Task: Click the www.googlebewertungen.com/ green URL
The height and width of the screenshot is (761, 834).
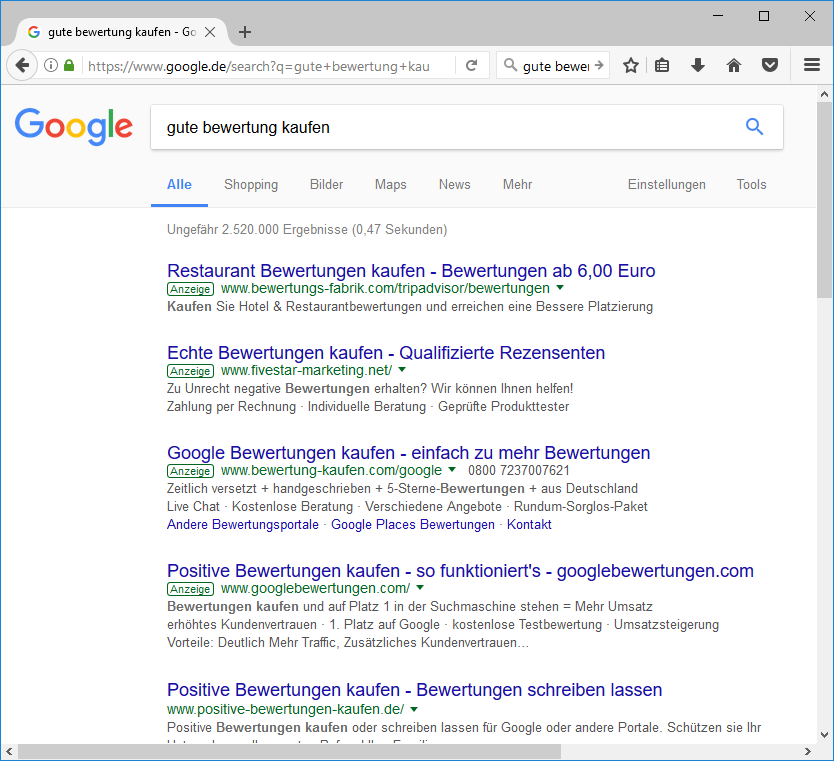Action: click(x=315, y=588)
